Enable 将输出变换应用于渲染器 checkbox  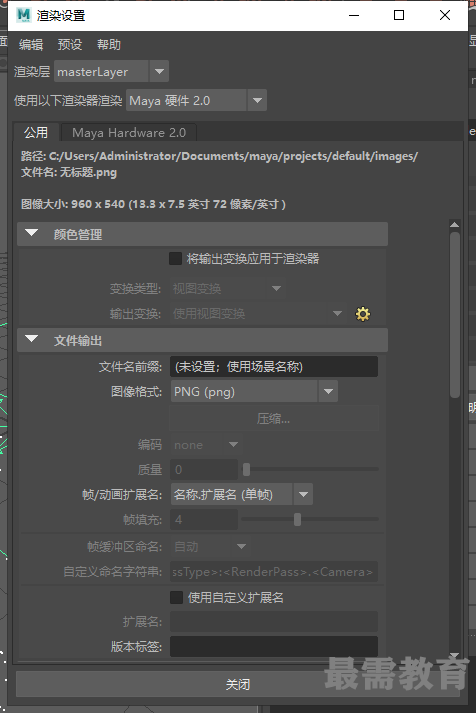click(x=175, y=259)
